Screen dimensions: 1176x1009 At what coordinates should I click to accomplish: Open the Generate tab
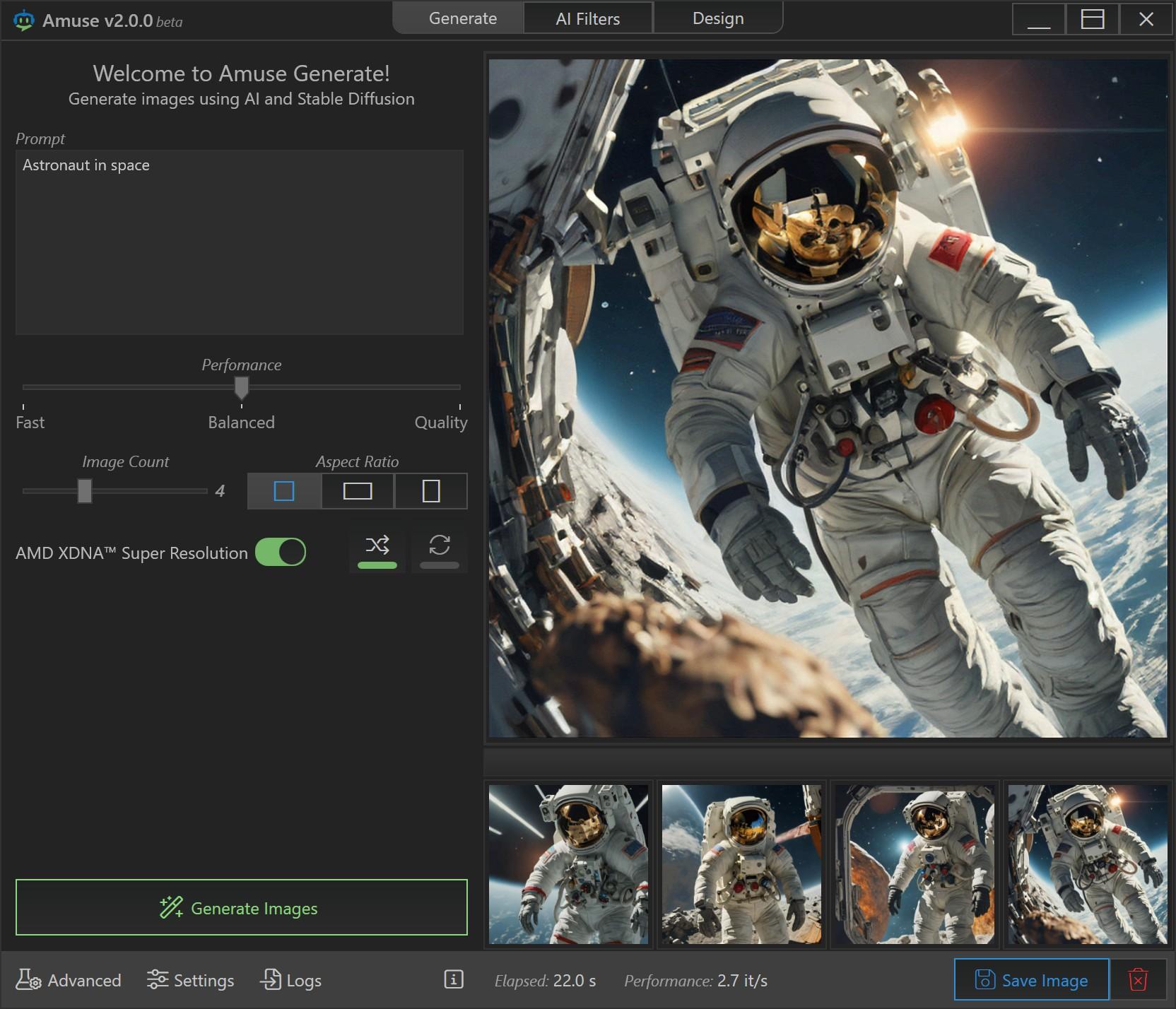click(x=463, y=18)
